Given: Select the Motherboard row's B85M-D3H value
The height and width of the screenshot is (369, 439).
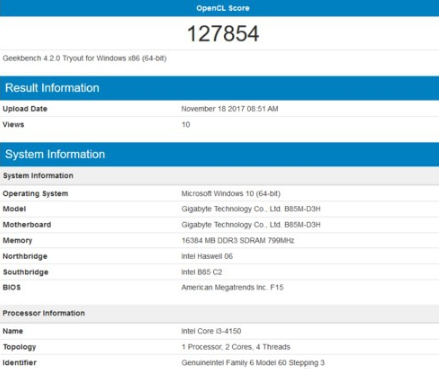Looking at the screenshot, I should (x=251, y=225).
